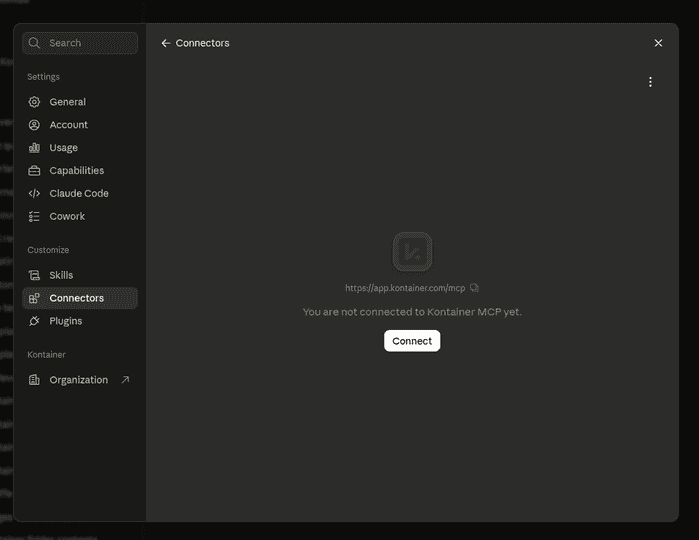Go back using the Connectors arrow
The height and width of the screenshot is (540, 699).
(165, 43)
